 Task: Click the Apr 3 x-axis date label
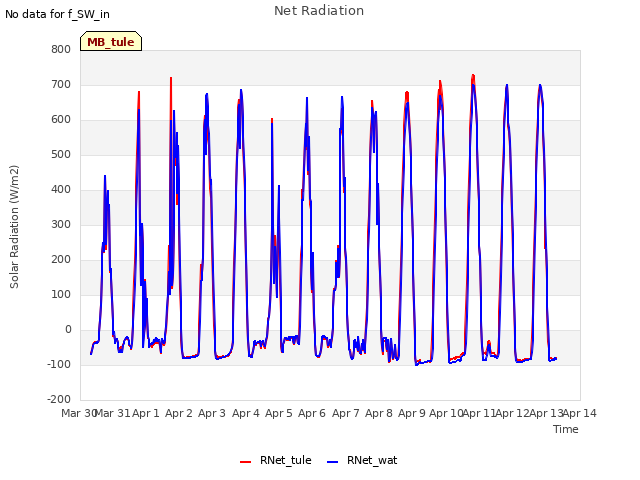(212, 413)
